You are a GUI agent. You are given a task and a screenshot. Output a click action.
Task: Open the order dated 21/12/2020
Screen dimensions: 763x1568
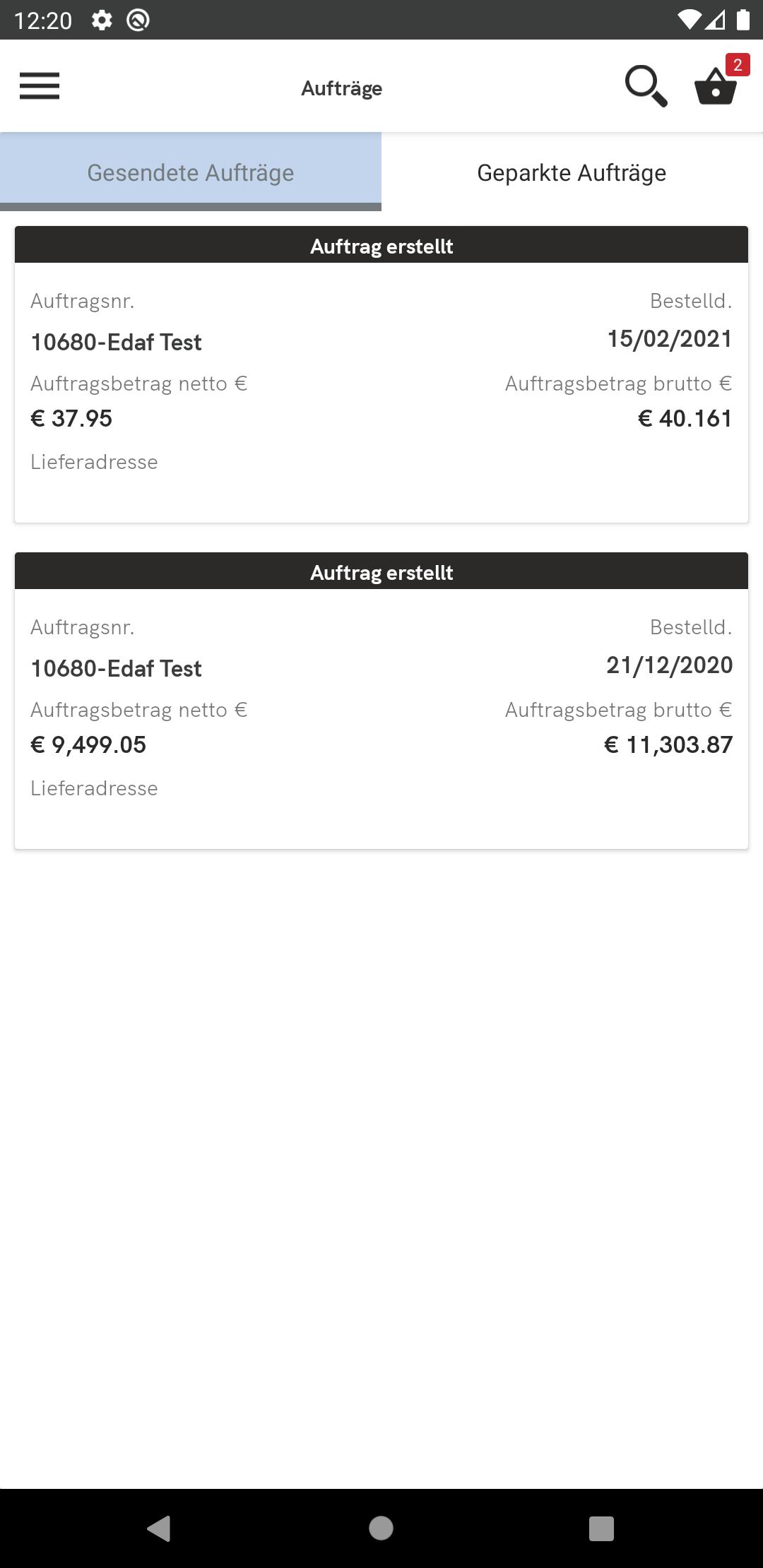(381, 701)
